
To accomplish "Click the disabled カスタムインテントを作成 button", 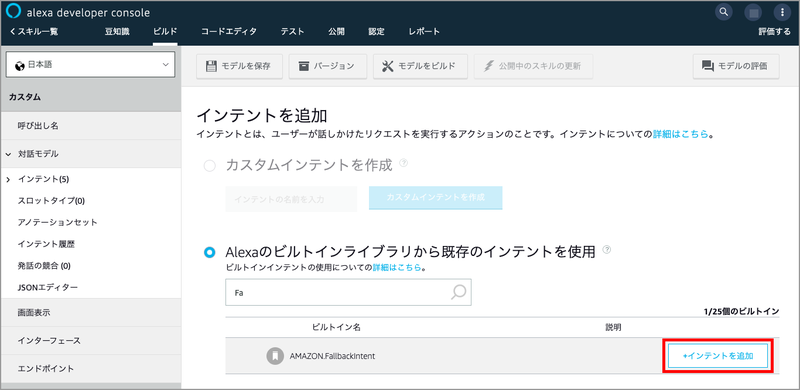I will click(436, 198).
